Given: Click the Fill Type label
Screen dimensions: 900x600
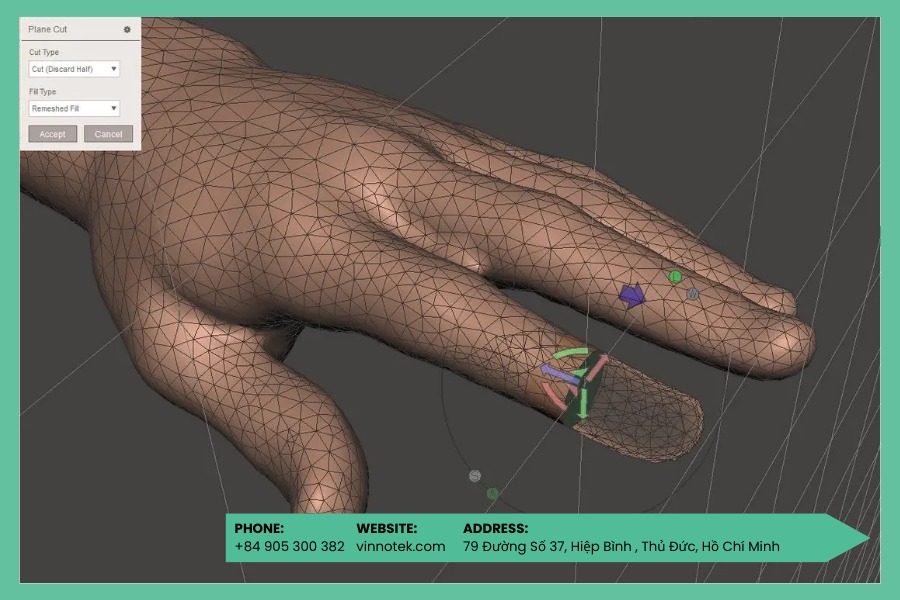Looking at the screenshot, I should [42, 92].
